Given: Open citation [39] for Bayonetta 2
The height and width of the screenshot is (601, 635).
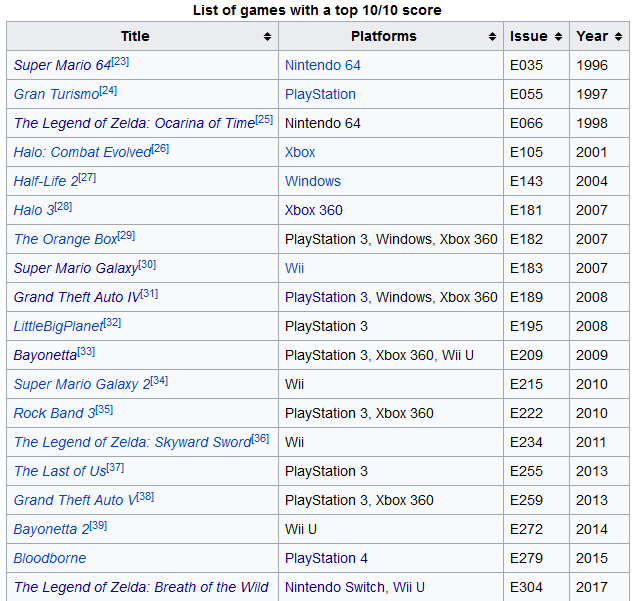Looking at the screenshot, I should (x=98, y=525).
